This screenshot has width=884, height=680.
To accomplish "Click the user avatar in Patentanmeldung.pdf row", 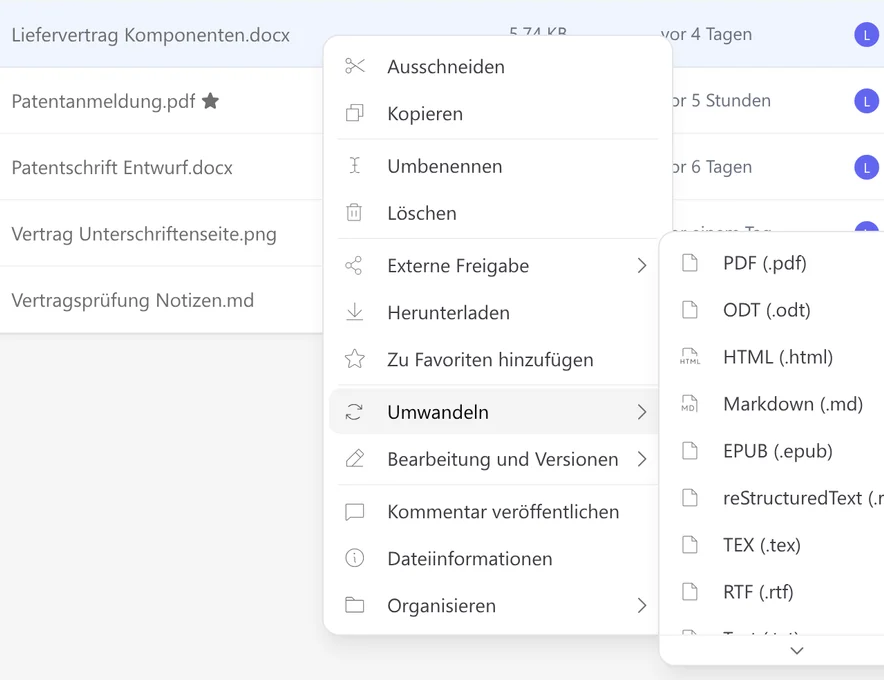I will pyautogui.click(x=867, y=101).
